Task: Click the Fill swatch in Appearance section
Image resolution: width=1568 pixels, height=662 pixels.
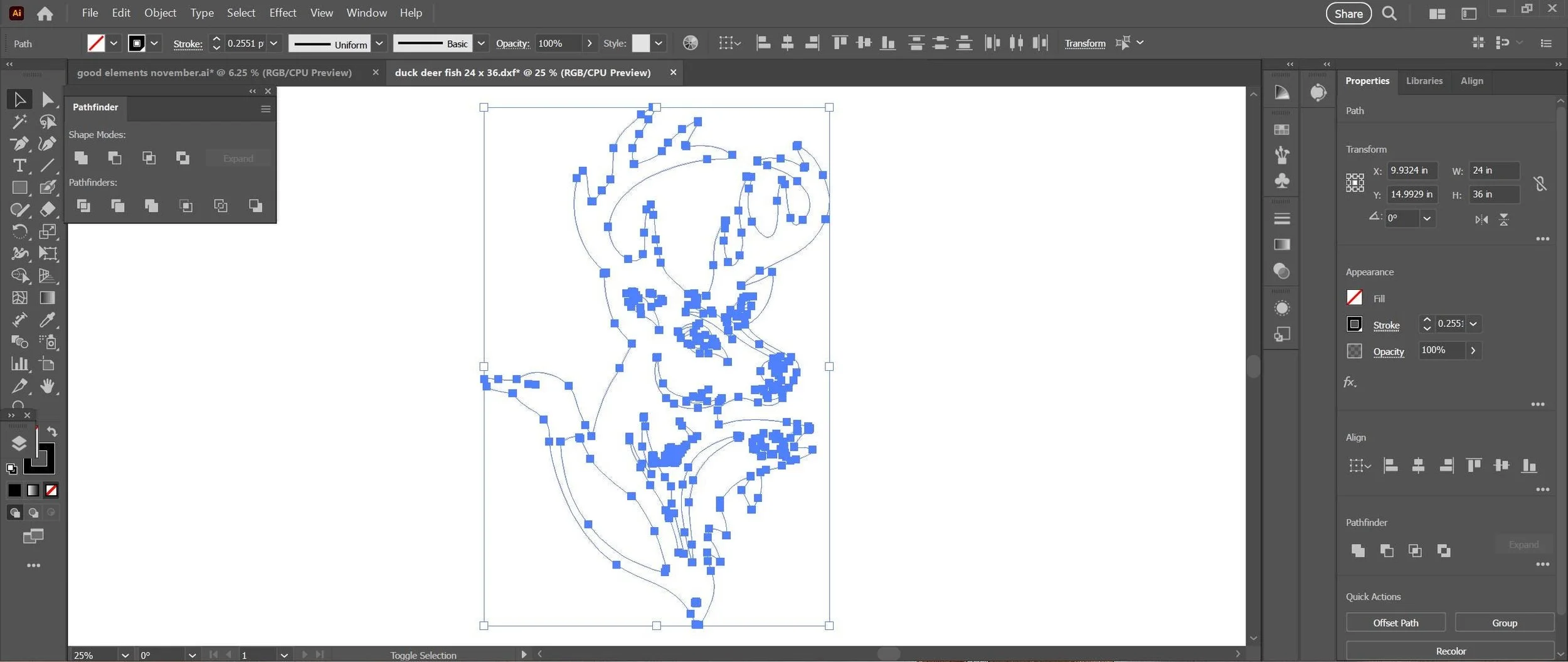Action: pyautogui.click(x=1354, y=297)
